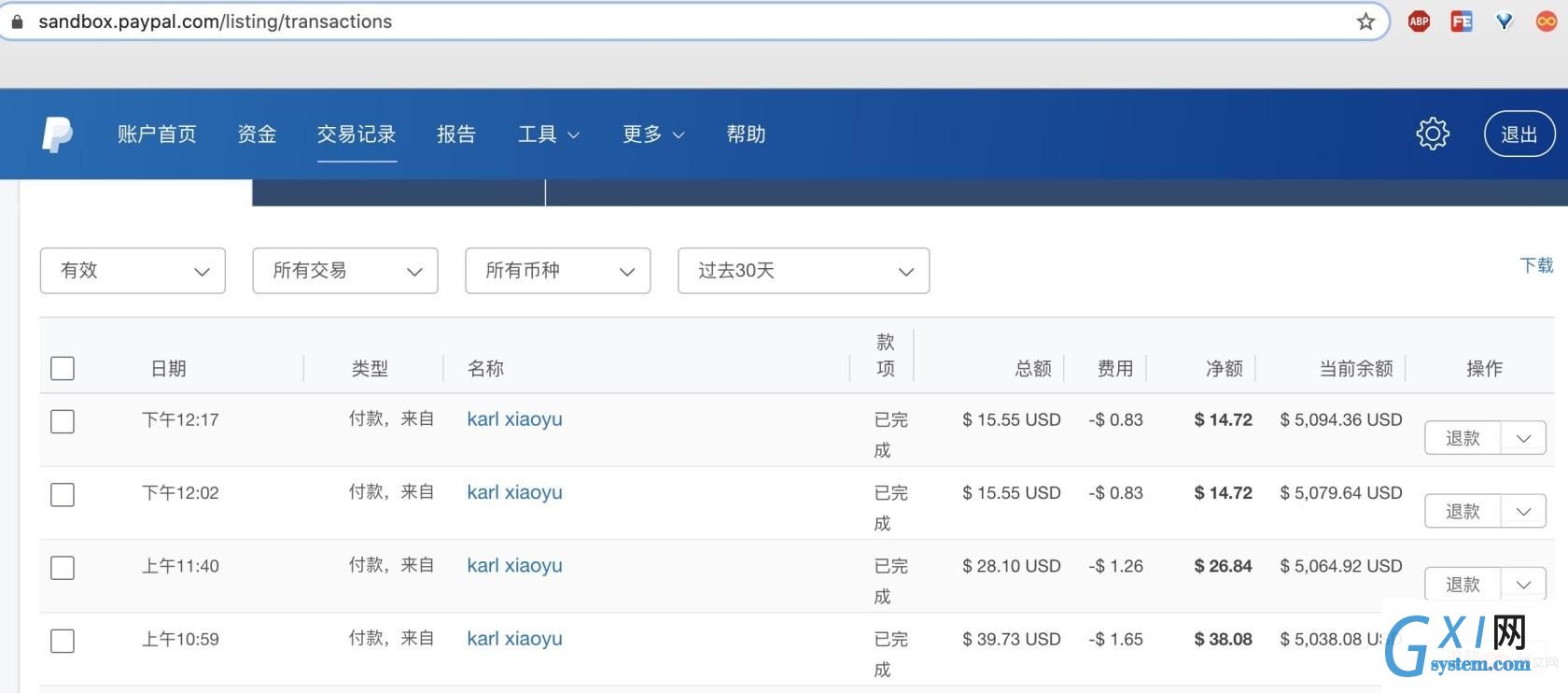Click the -$ 1.65 fee value
Viewport: 1568px width, 693px height.
coord(1116,639)
